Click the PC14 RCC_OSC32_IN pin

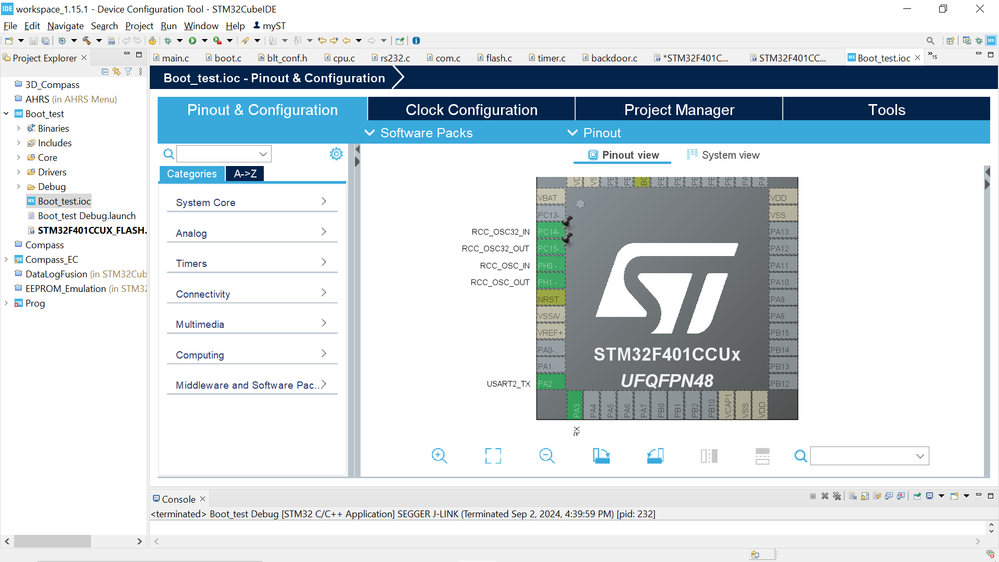click(550, 231)
